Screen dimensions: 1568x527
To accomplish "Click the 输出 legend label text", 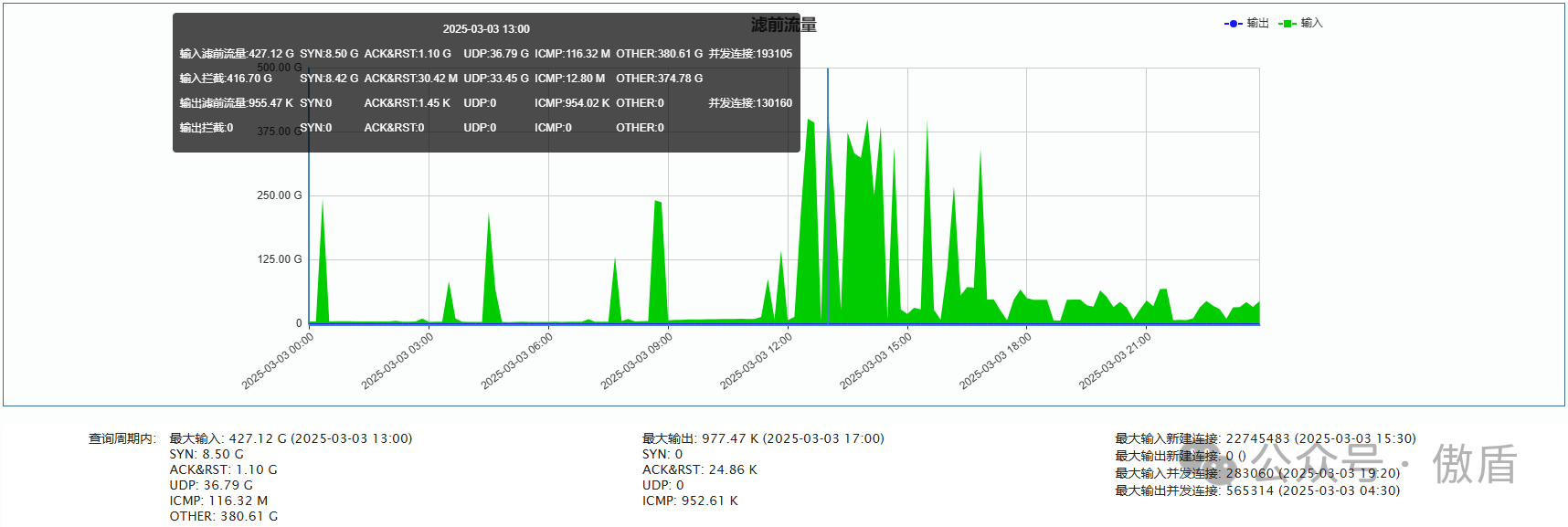I will [x=1257, y=24].
